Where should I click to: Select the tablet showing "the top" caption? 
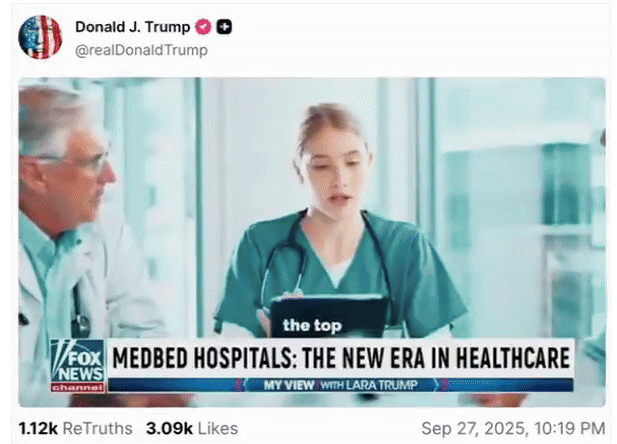coord(329,317)
